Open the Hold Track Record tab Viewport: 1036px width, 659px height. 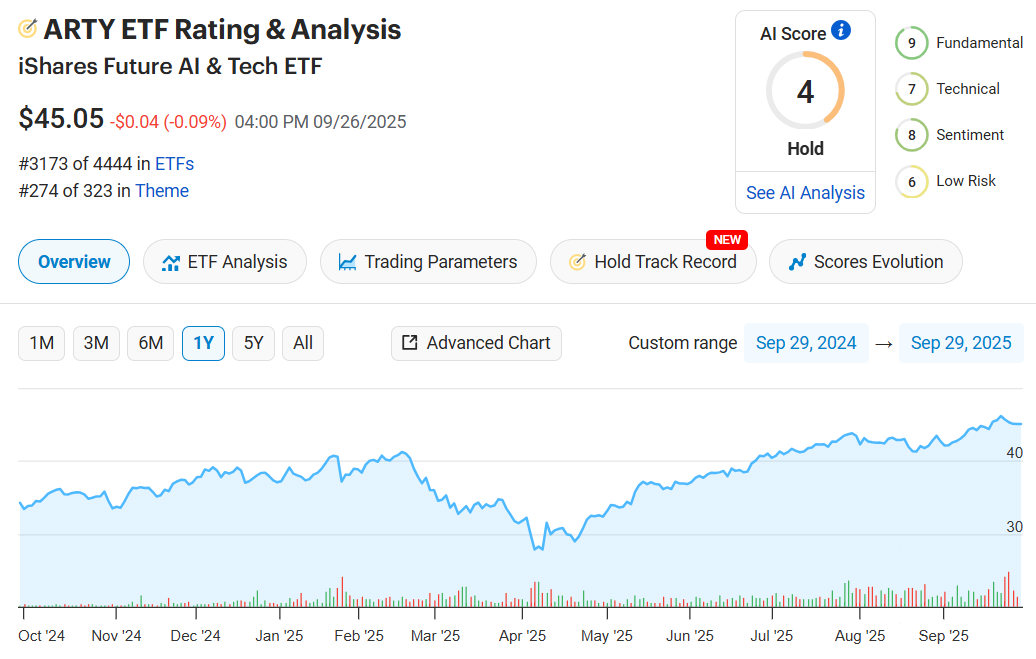coord(653,262)
